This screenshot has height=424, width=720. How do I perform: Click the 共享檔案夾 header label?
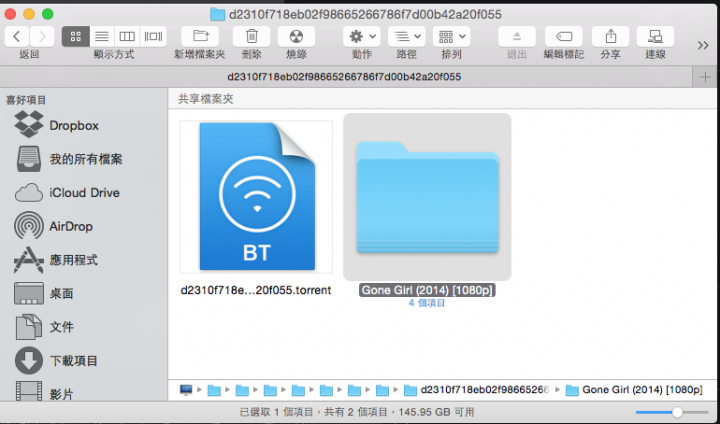(x=206, y=99)
